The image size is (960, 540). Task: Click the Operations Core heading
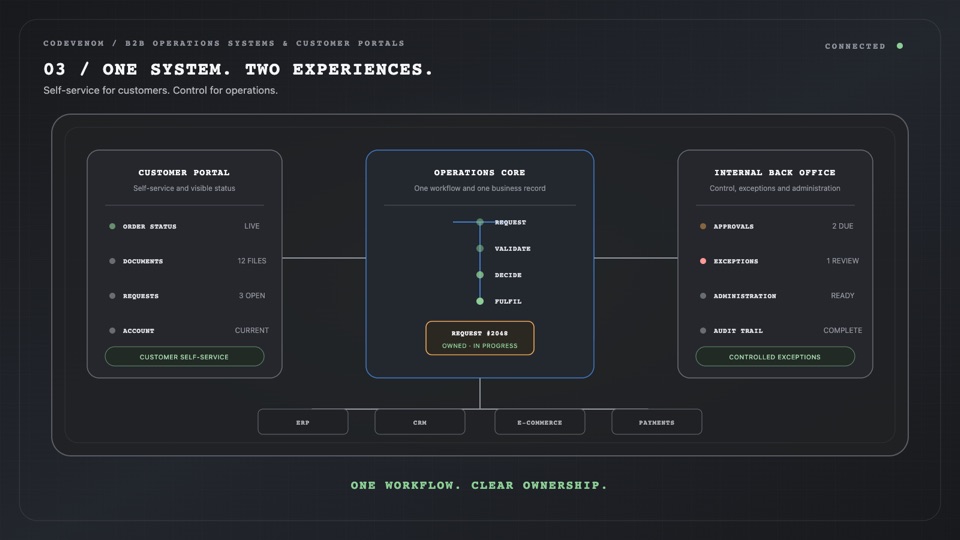point(480,173)
